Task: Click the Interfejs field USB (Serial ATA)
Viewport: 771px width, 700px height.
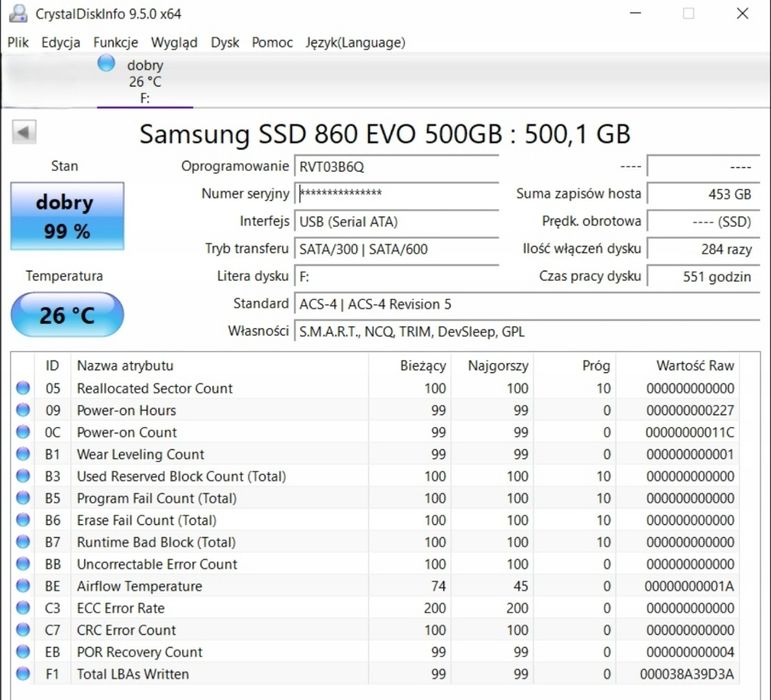Action: pyautogui.click(x=396, y=221)
